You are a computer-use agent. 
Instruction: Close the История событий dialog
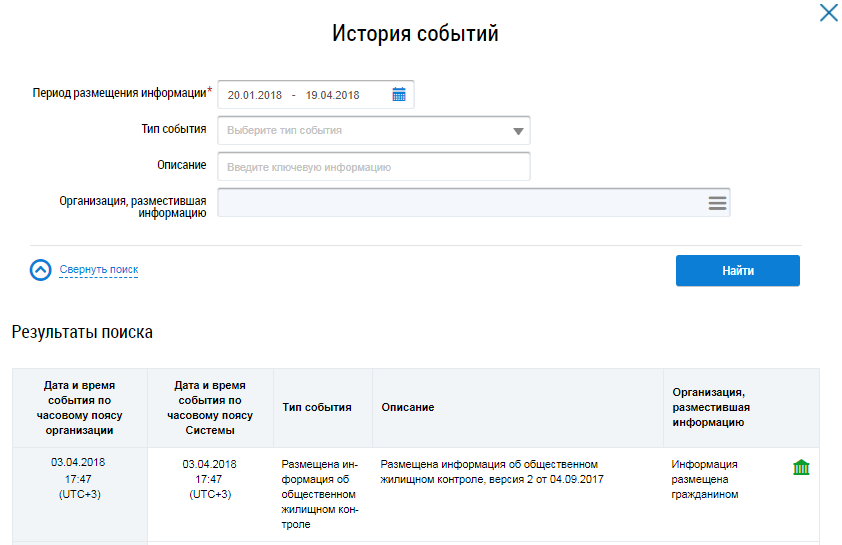click(x=828, y=13)
